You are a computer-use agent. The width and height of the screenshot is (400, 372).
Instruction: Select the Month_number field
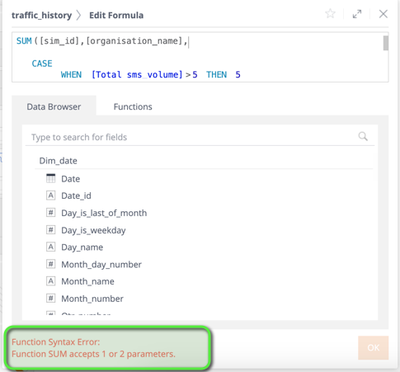tap(92, 299)
